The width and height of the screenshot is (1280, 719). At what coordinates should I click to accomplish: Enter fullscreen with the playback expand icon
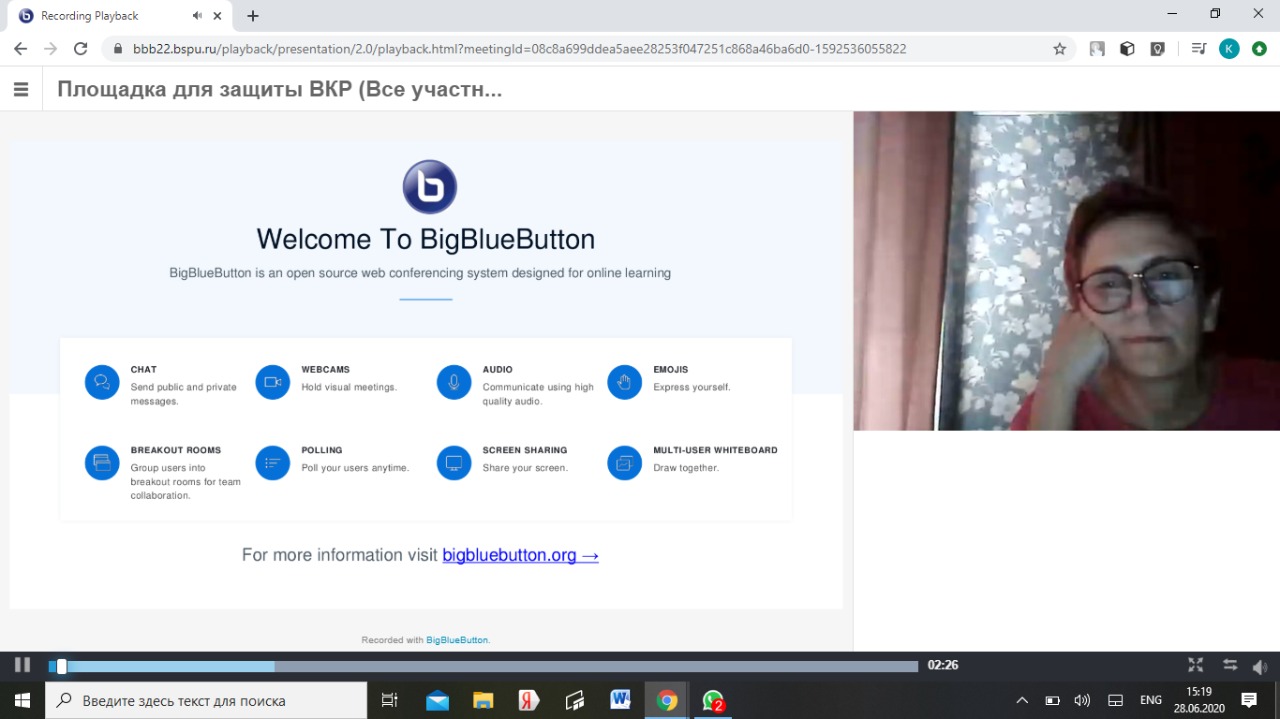[1195, 665]
